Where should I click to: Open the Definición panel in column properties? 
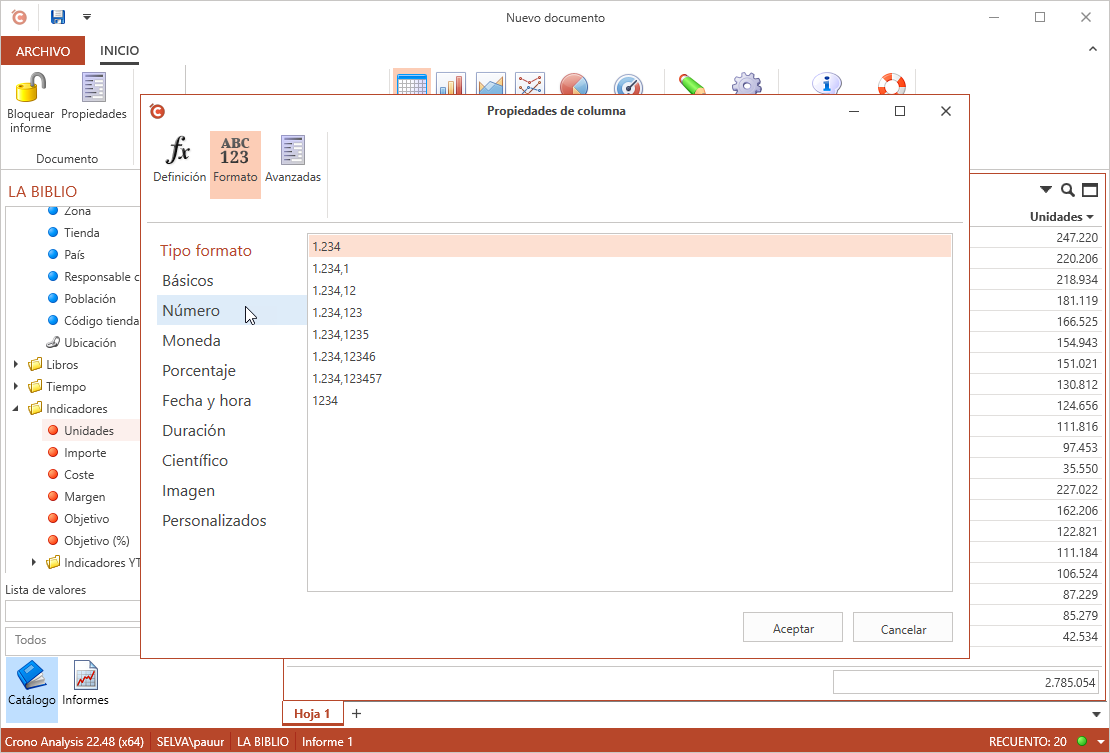179,158
